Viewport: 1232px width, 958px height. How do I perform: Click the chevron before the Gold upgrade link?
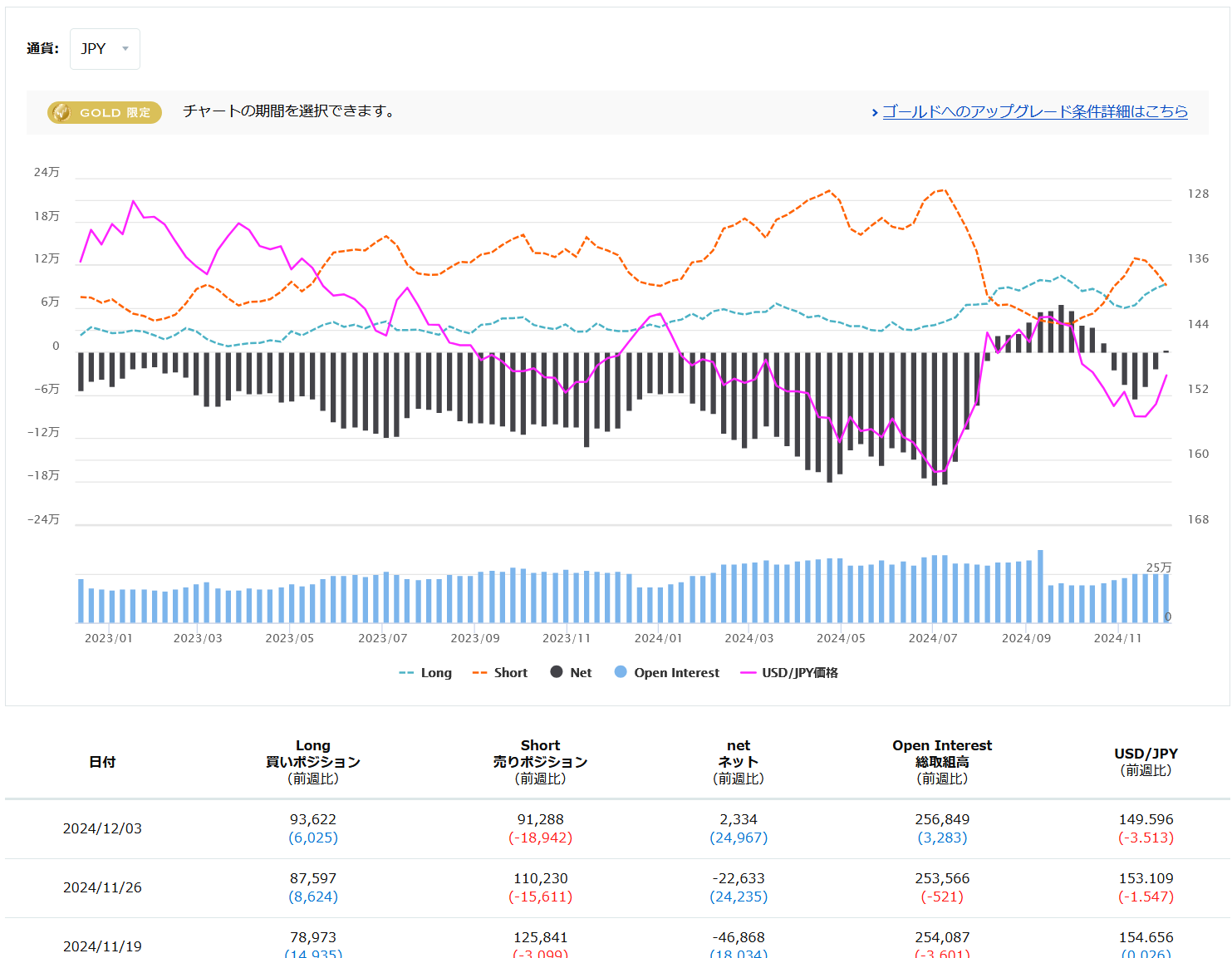tap(875, 112)
